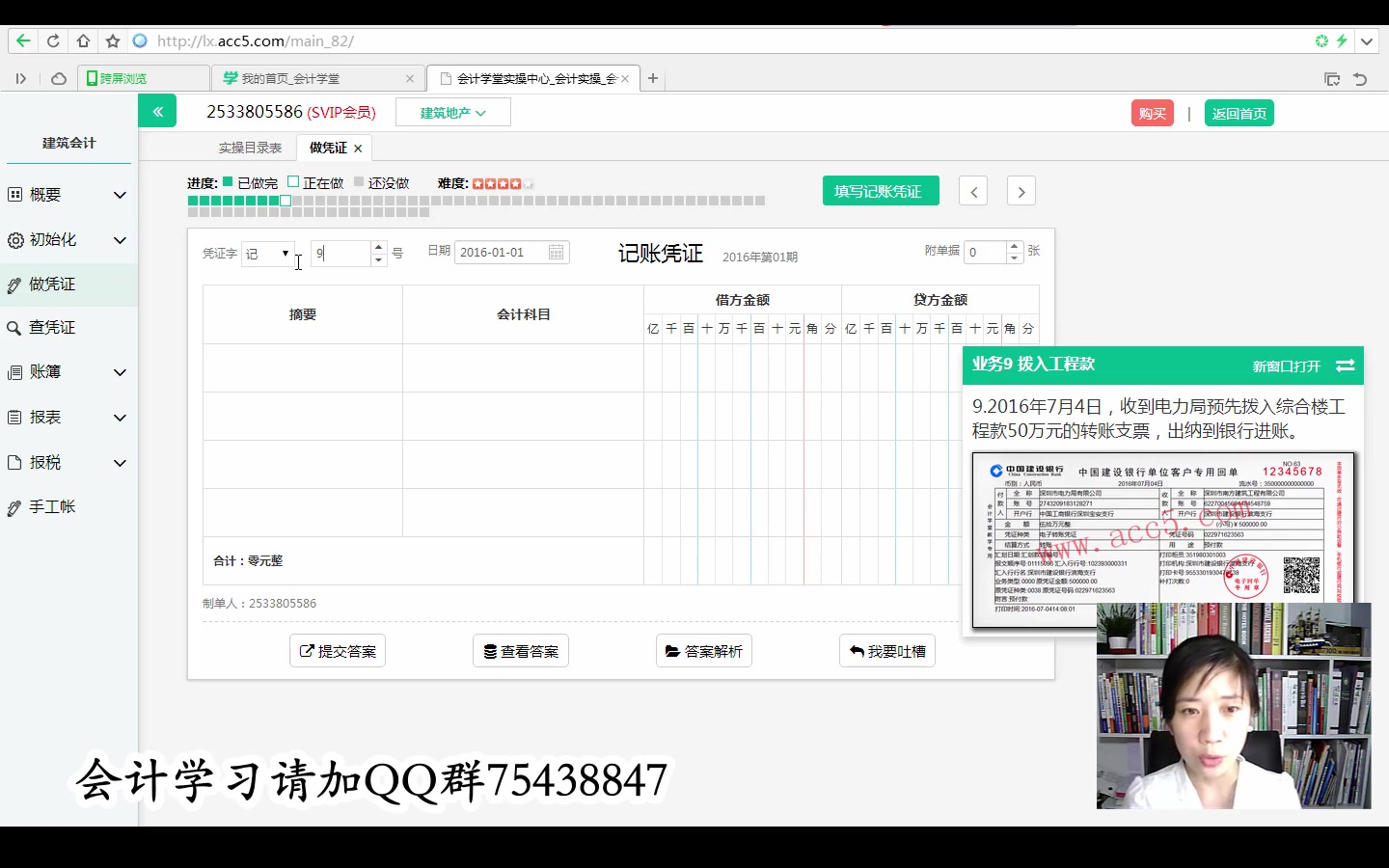Close the 做凭证 tab
The height and width of the screenshot is (868, 1389).
click(358, 149)
